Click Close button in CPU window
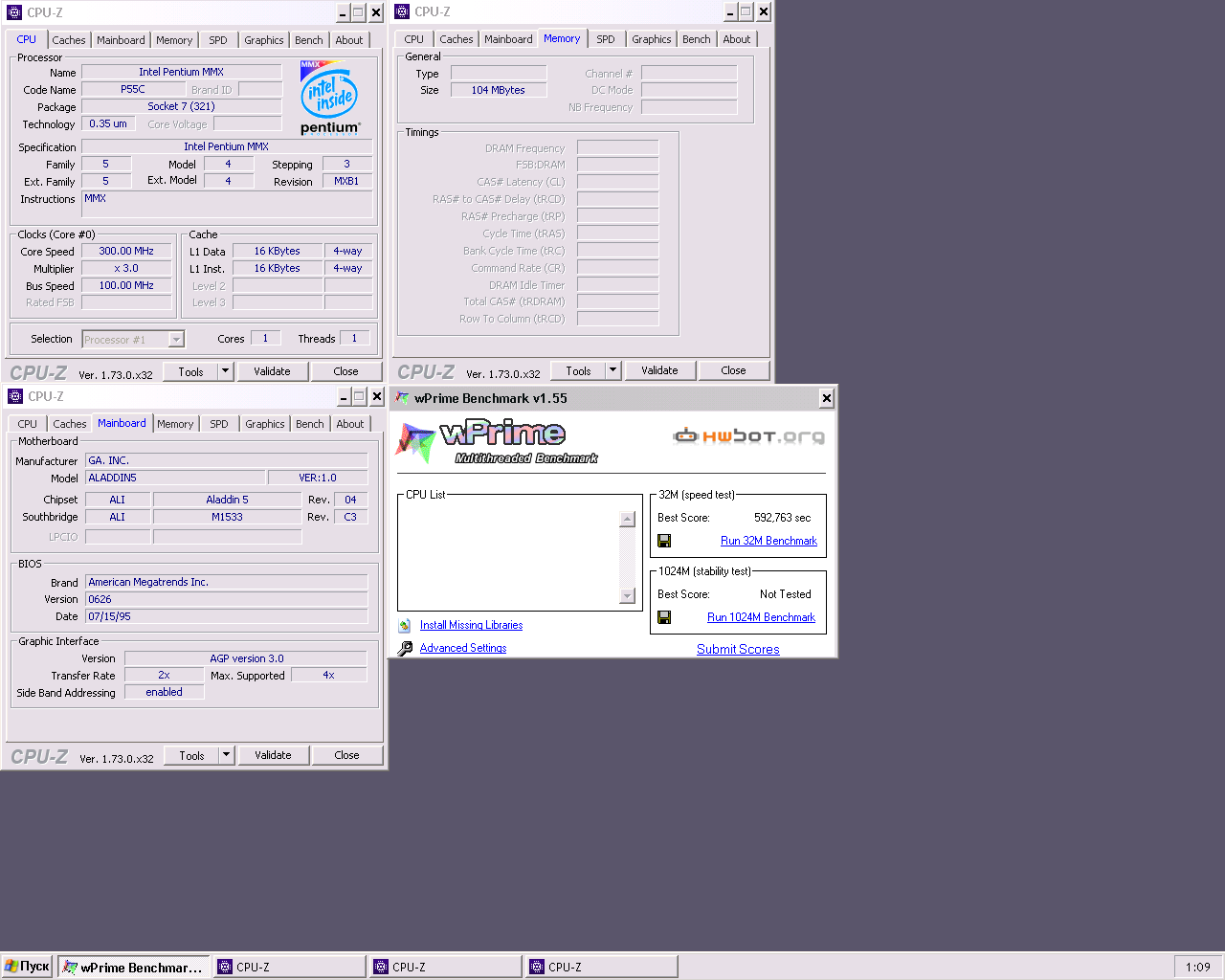The image size is (1225, 980). pos(345,371)
